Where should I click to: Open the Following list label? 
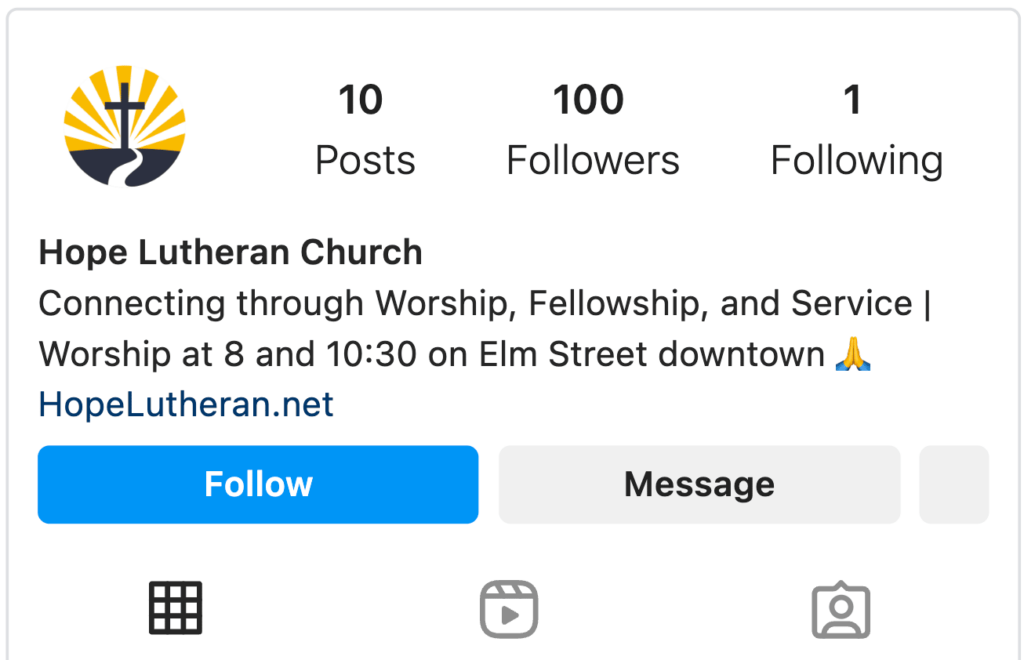tap(857, 161)
